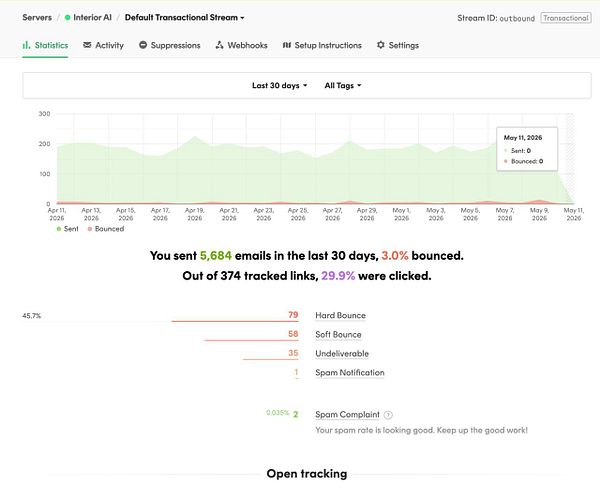Screen dimensions: 600x498
Task: Click the Hard Bounce count 79
Action: [293, 315]
